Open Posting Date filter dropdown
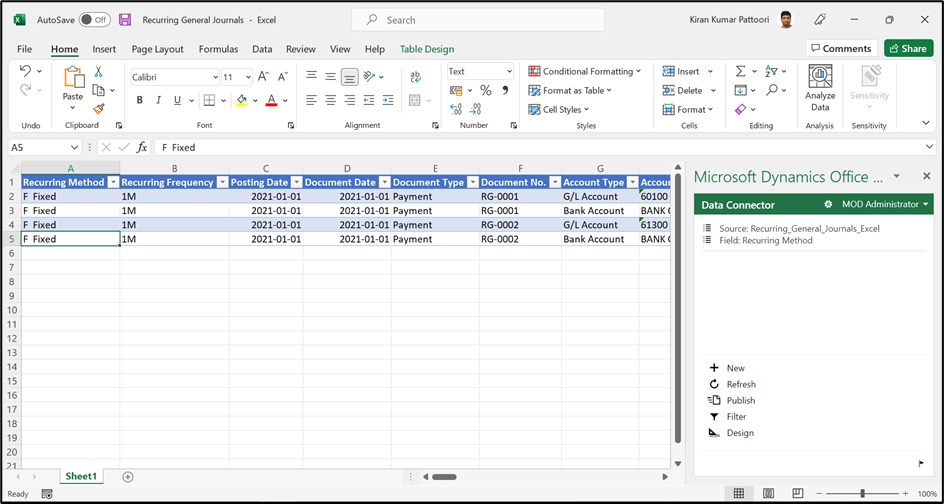Image resolution: width=944 pixels, height=504 pixels. (296, 182)
